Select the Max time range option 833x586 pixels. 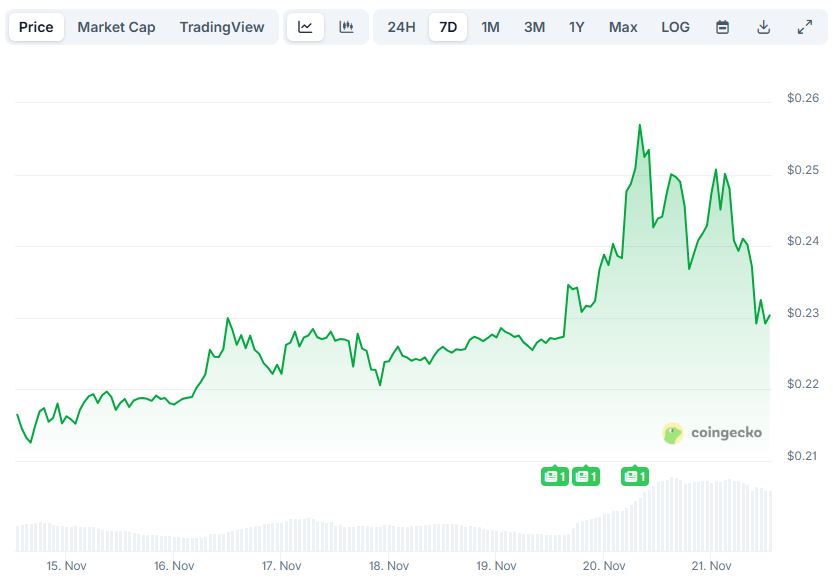pos(623,27)
